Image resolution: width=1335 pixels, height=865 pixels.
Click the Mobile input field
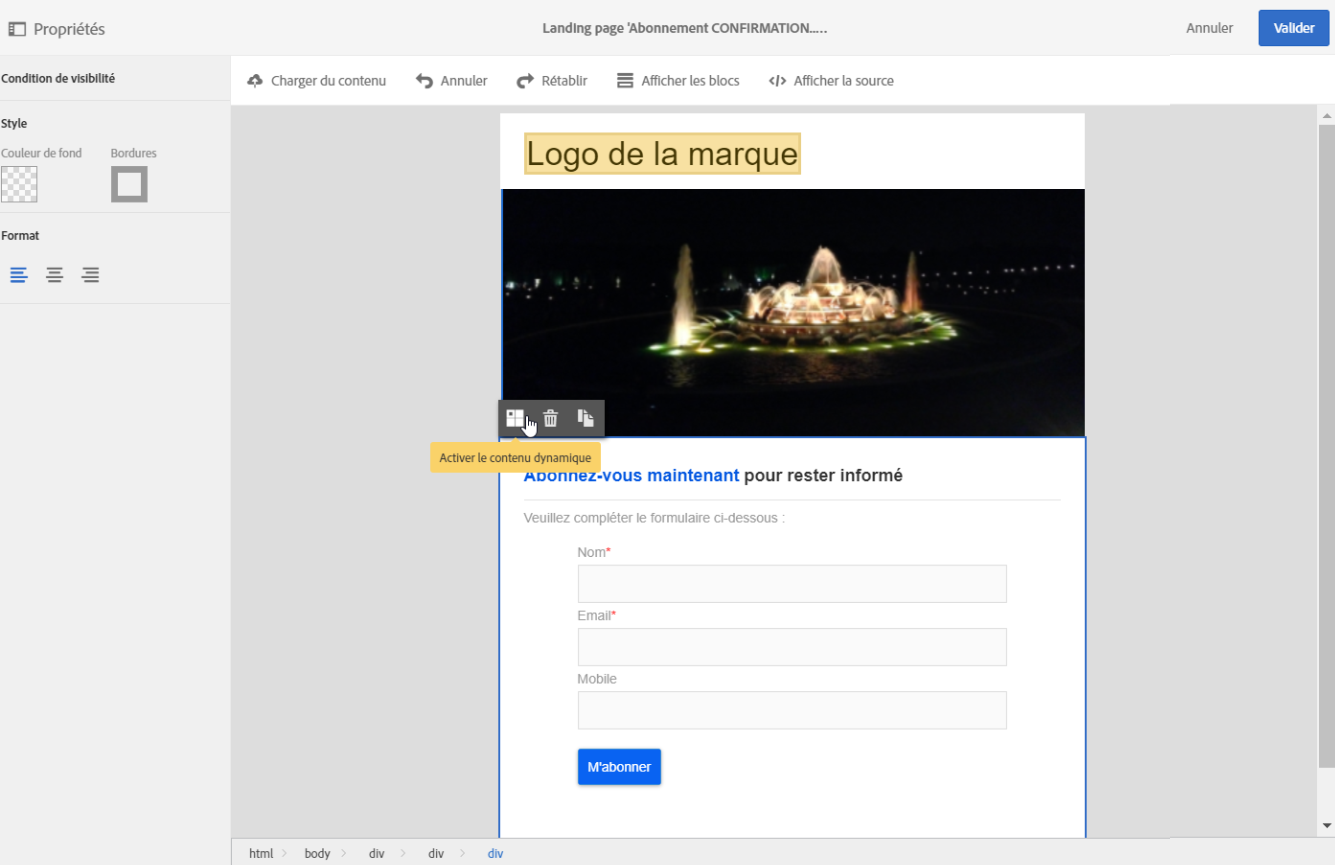[x=792, y=710]
